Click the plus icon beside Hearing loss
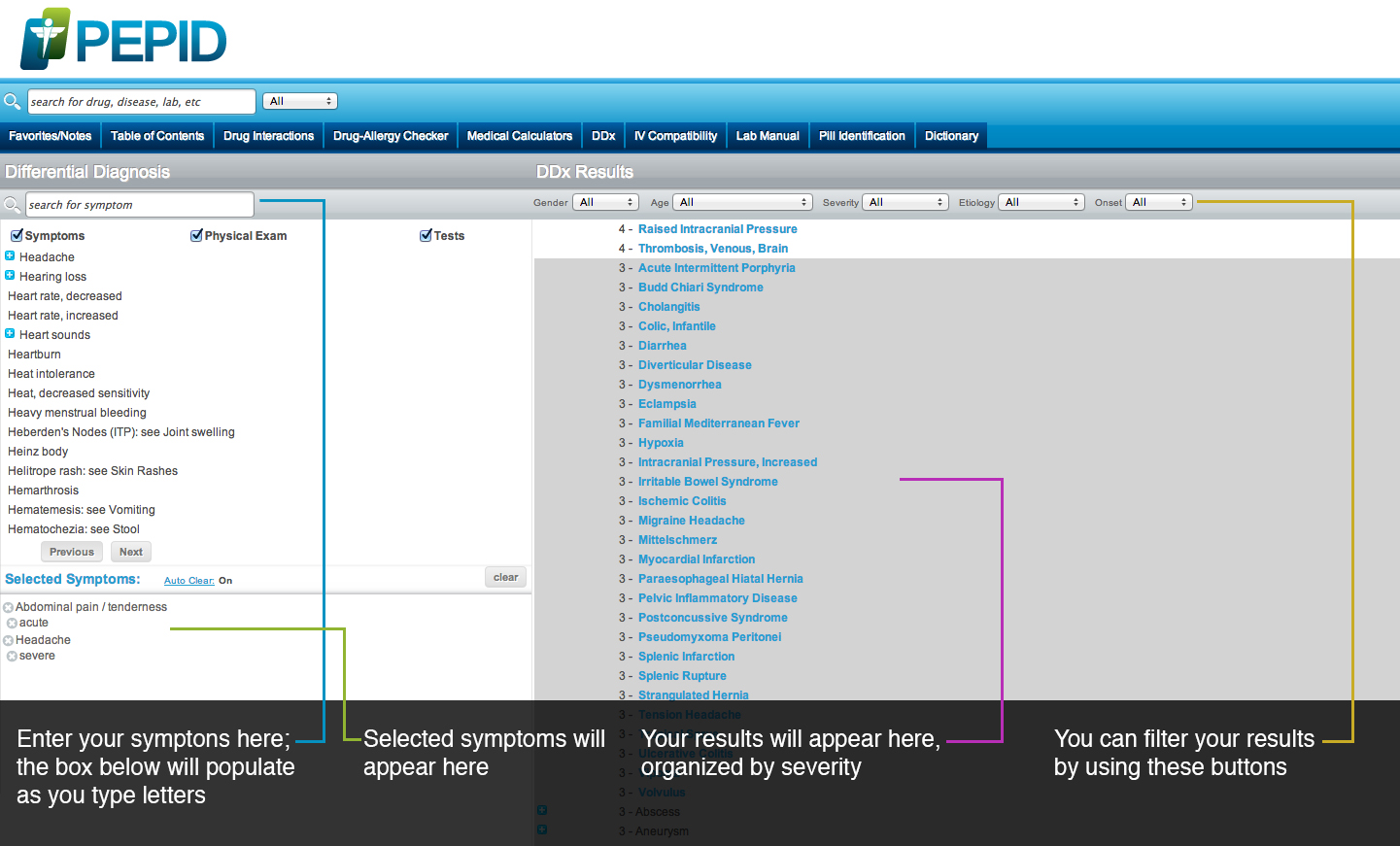The width and height of the screenshot is (1400, 846). coord(10,276)
